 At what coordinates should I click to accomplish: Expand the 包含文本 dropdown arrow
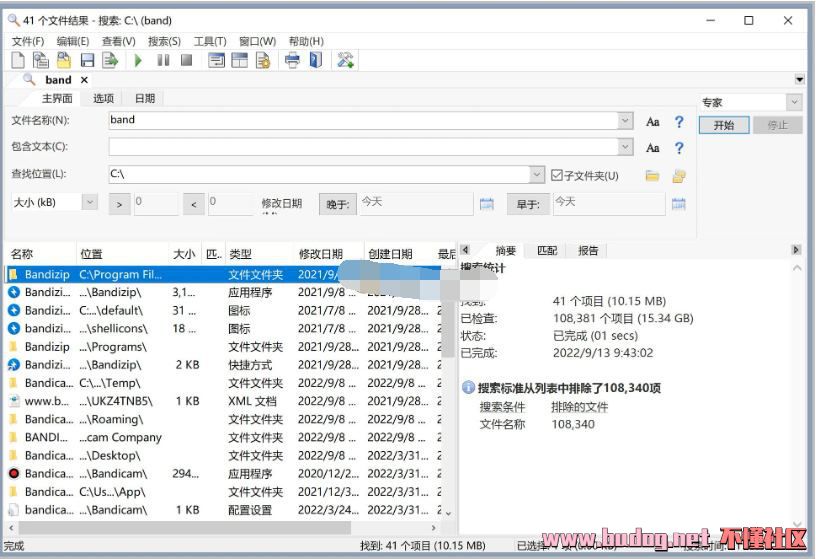[x=625, y=147]
